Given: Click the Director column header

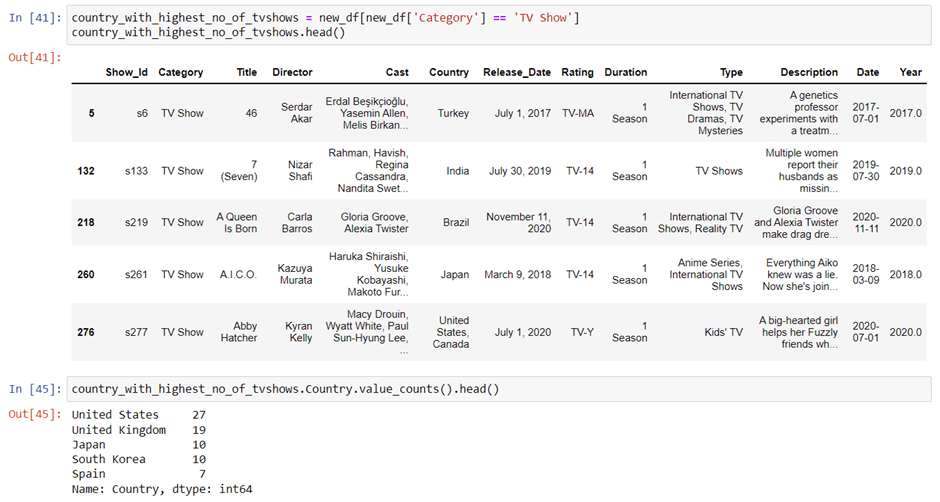Looking at the screenshot, I should [292, 73].
